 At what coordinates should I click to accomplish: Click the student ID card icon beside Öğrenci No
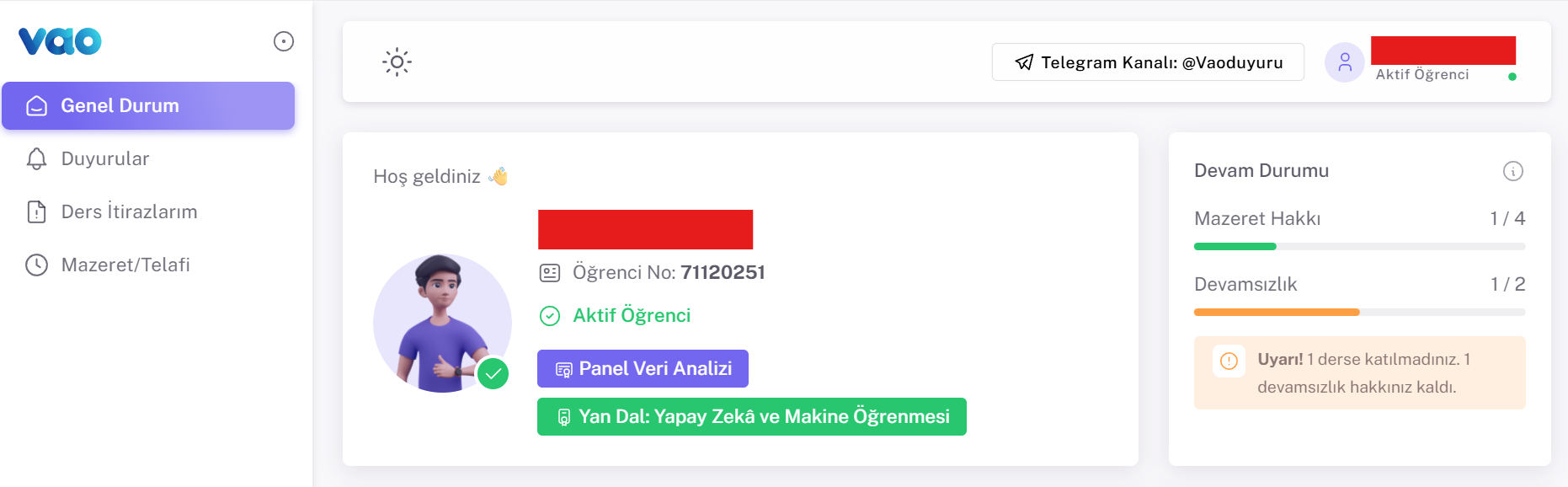550,271
